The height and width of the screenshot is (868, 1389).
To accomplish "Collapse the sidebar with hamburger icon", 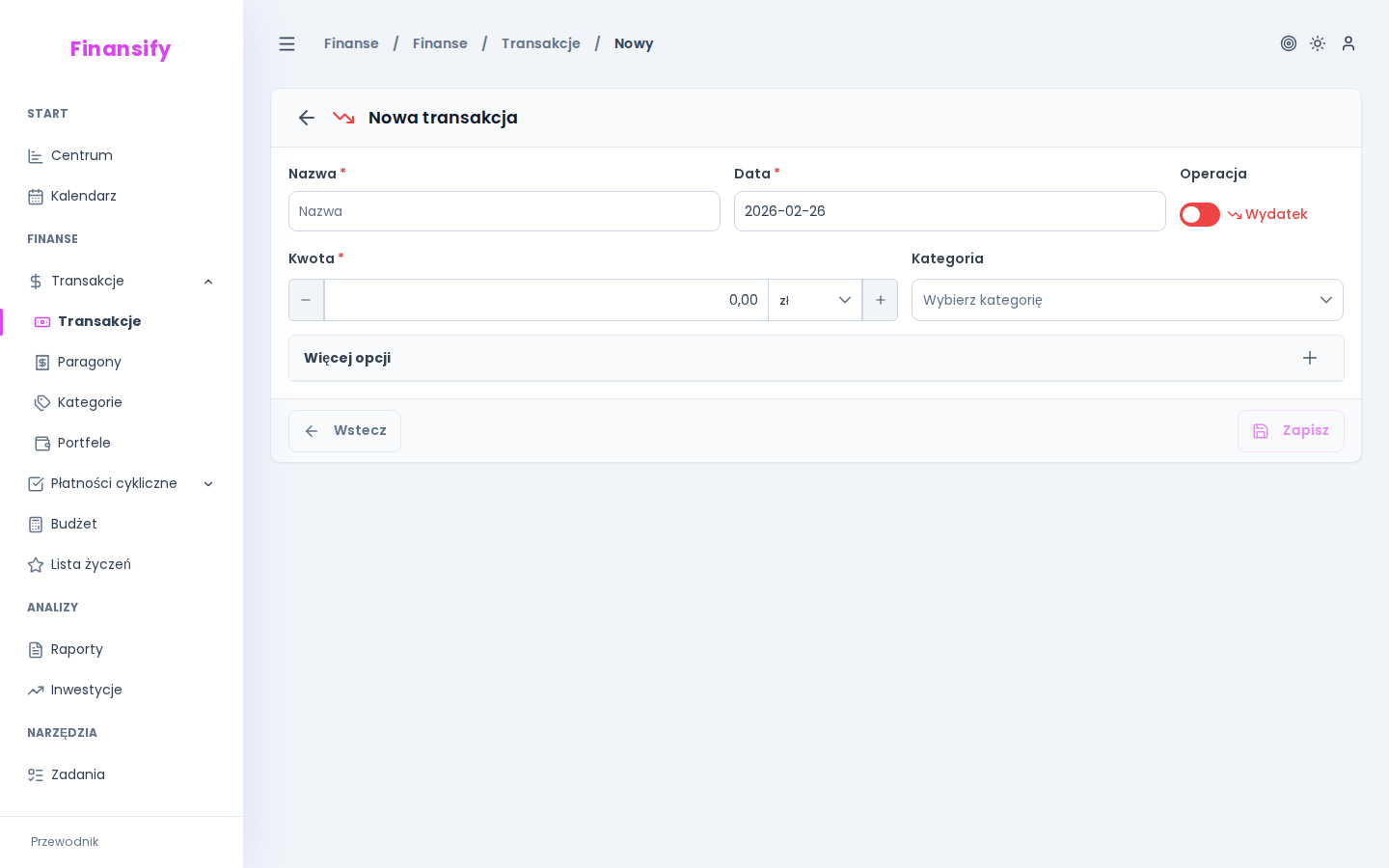I will click(286, 43).
